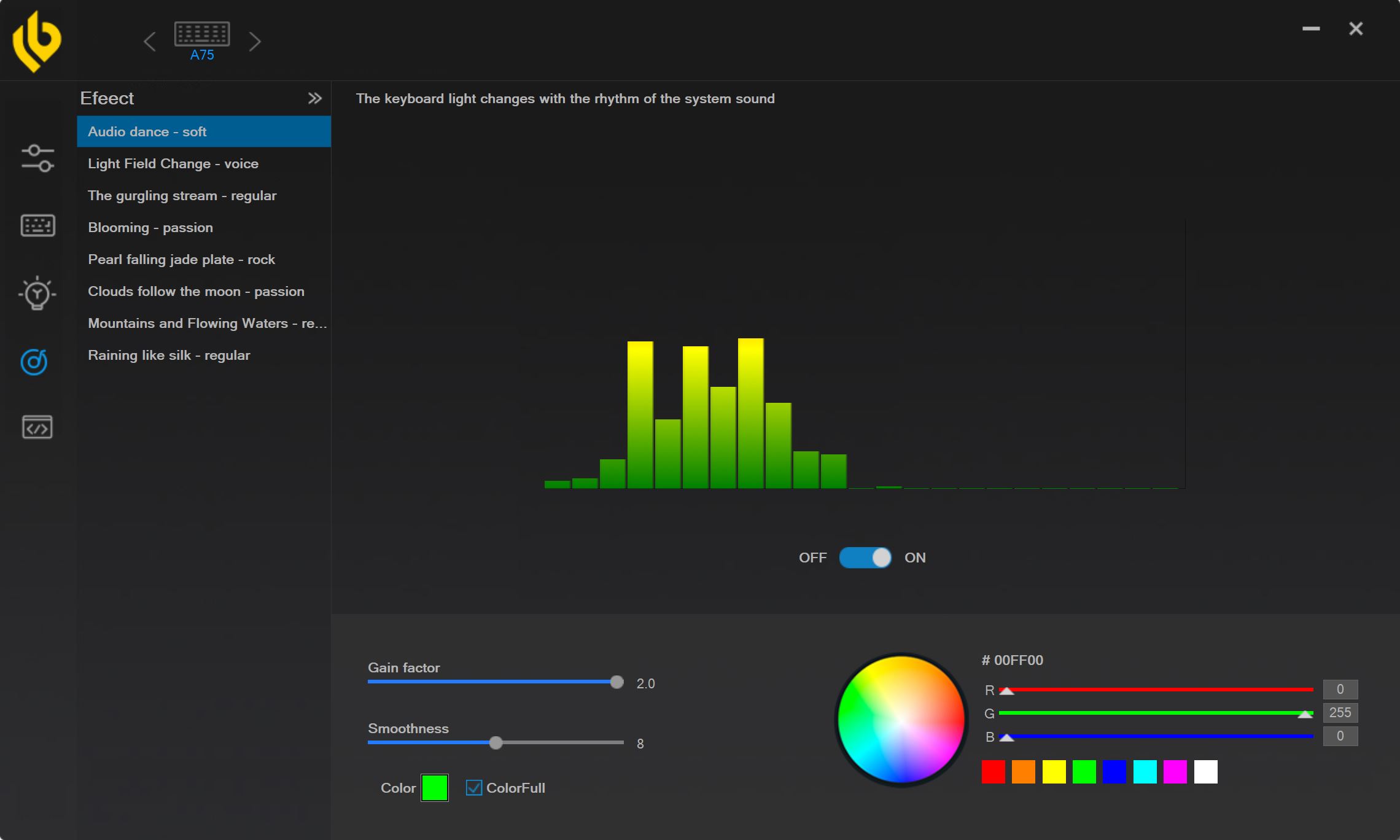
Task: Click the keyboard light description text
Action: pos(566,99)
